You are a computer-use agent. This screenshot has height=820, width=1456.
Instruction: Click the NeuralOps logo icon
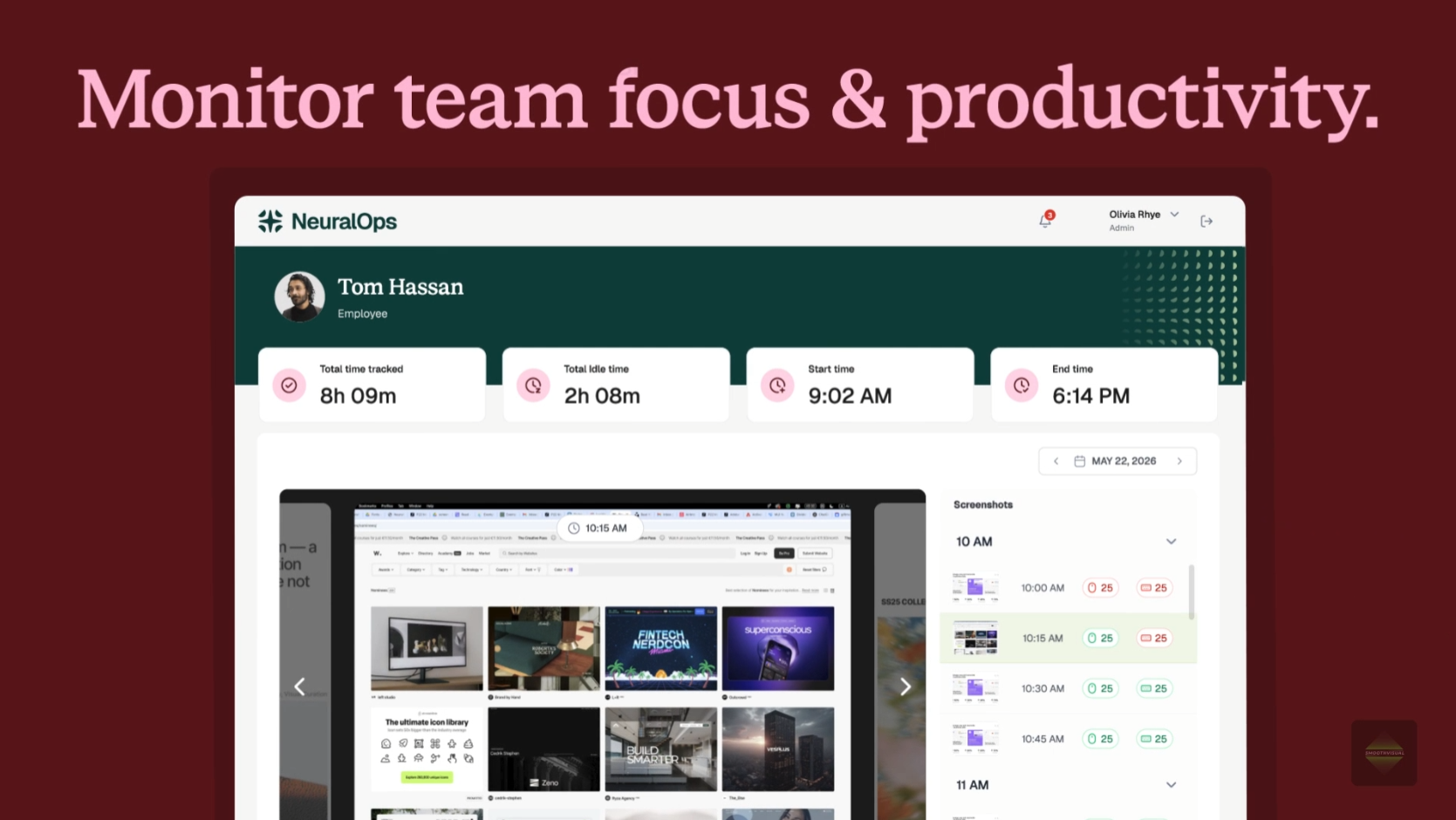270,222
